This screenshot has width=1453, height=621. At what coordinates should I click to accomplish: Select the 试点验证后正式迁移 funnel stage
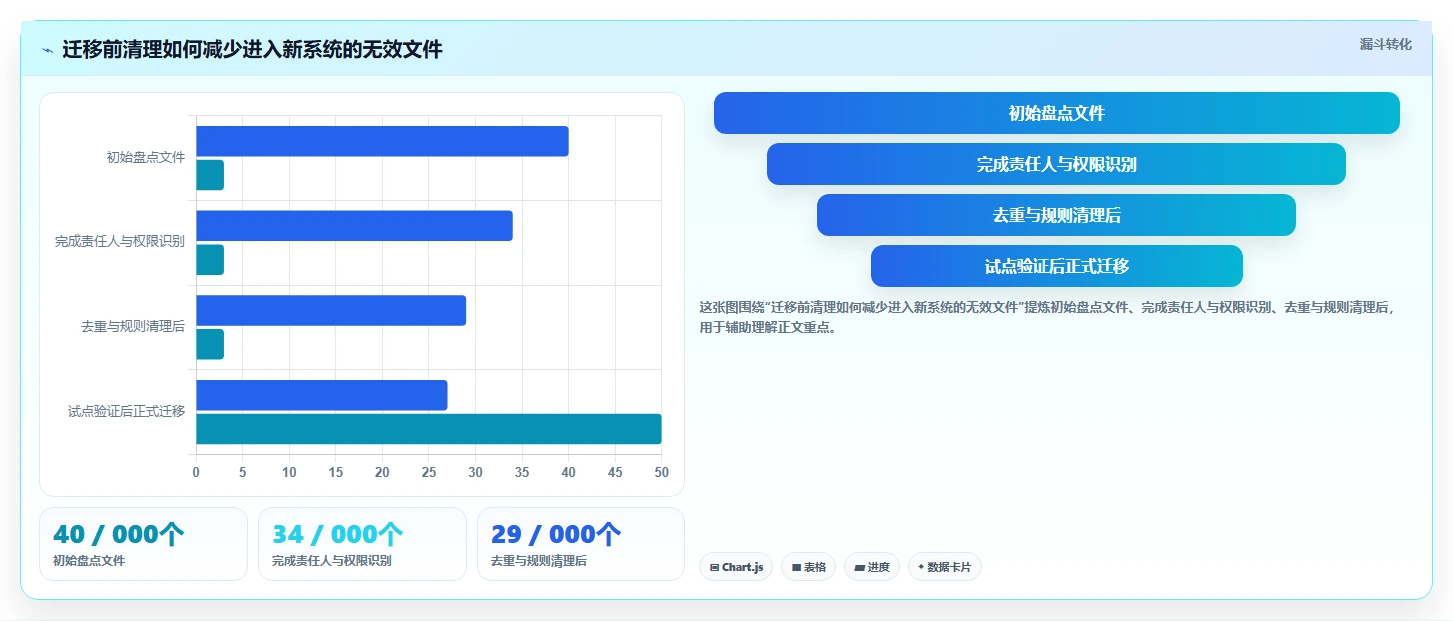point(1056,266)
